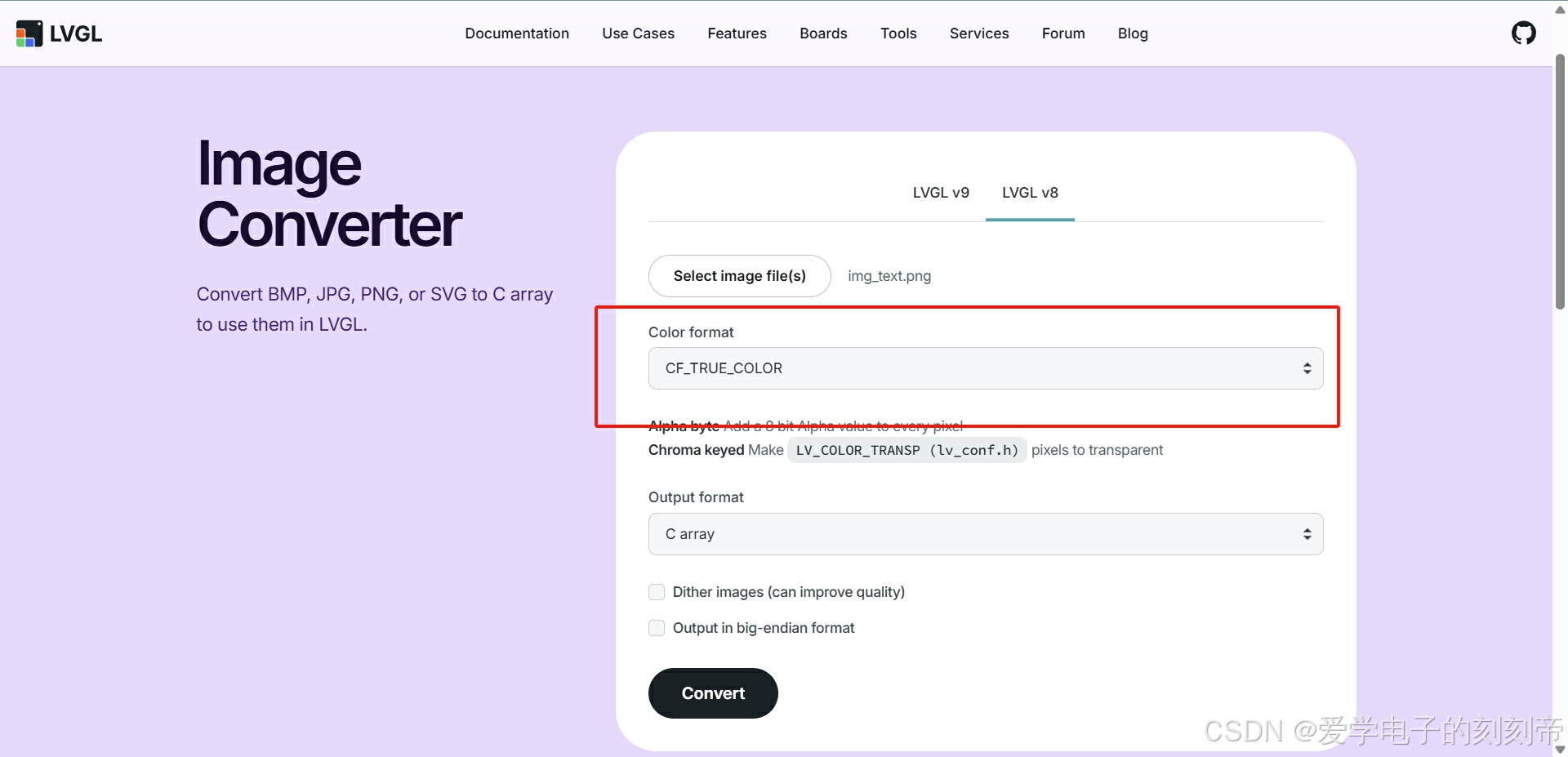Open the Tools nav menu
Image resolution: width=1568 pixels, height=757 pixels.
pyautogui.click(x=898, y=33)
